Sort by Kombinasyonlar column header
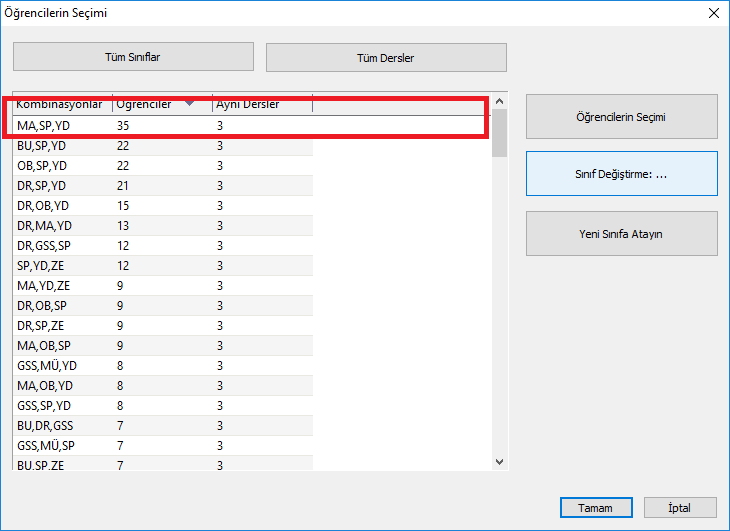Image resolution: width=730 pixels, height=531 pixels. pos(59,104)
